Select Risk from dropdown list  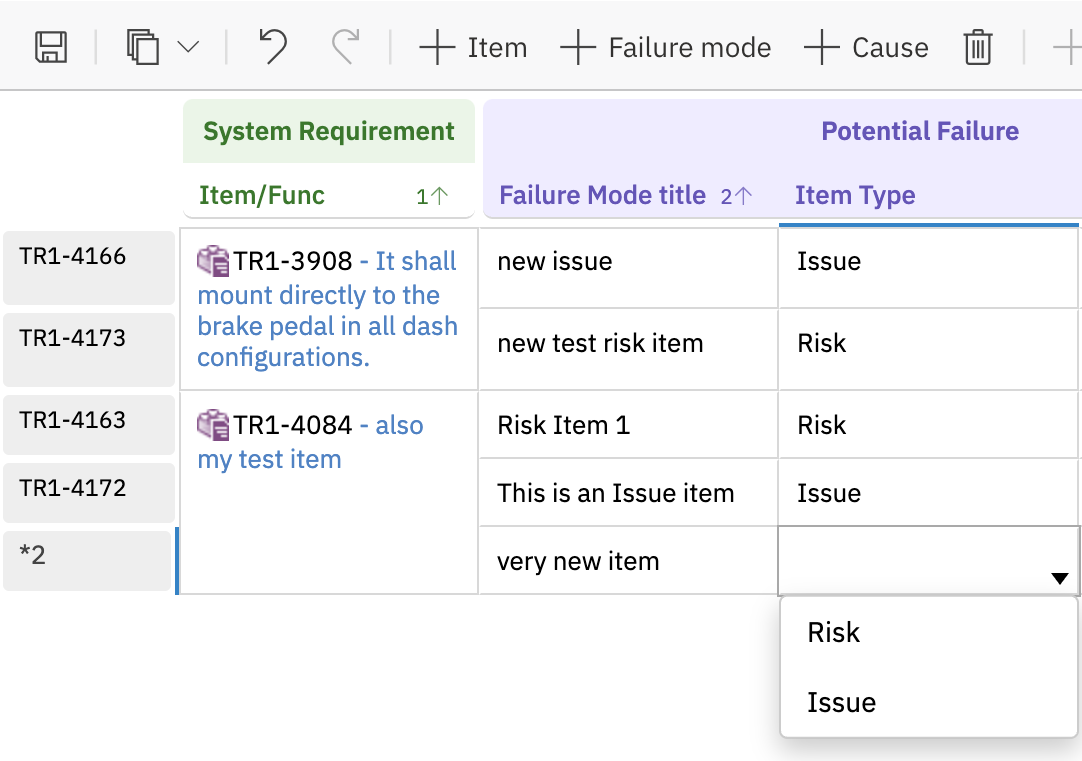click(834, 632)
